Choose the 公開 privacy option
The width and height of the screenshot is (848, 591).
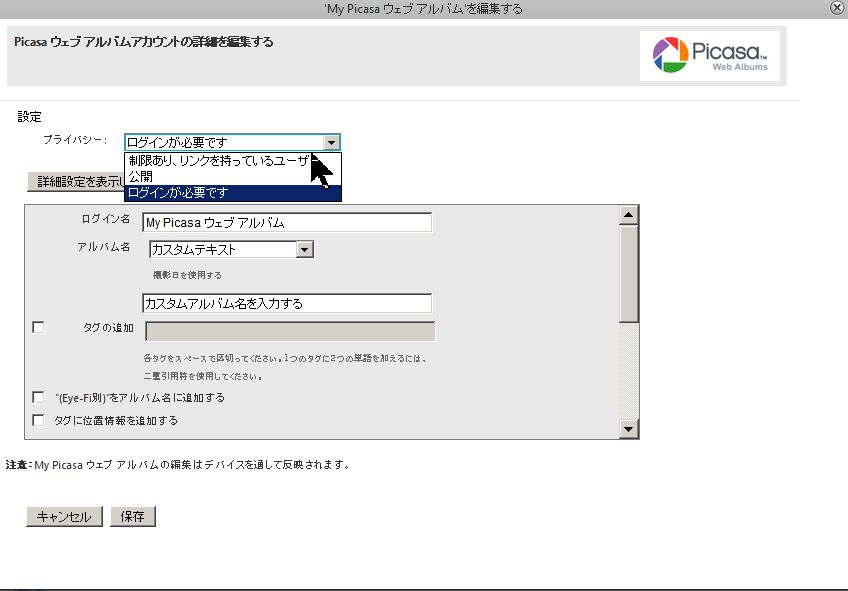coord(233,177)
